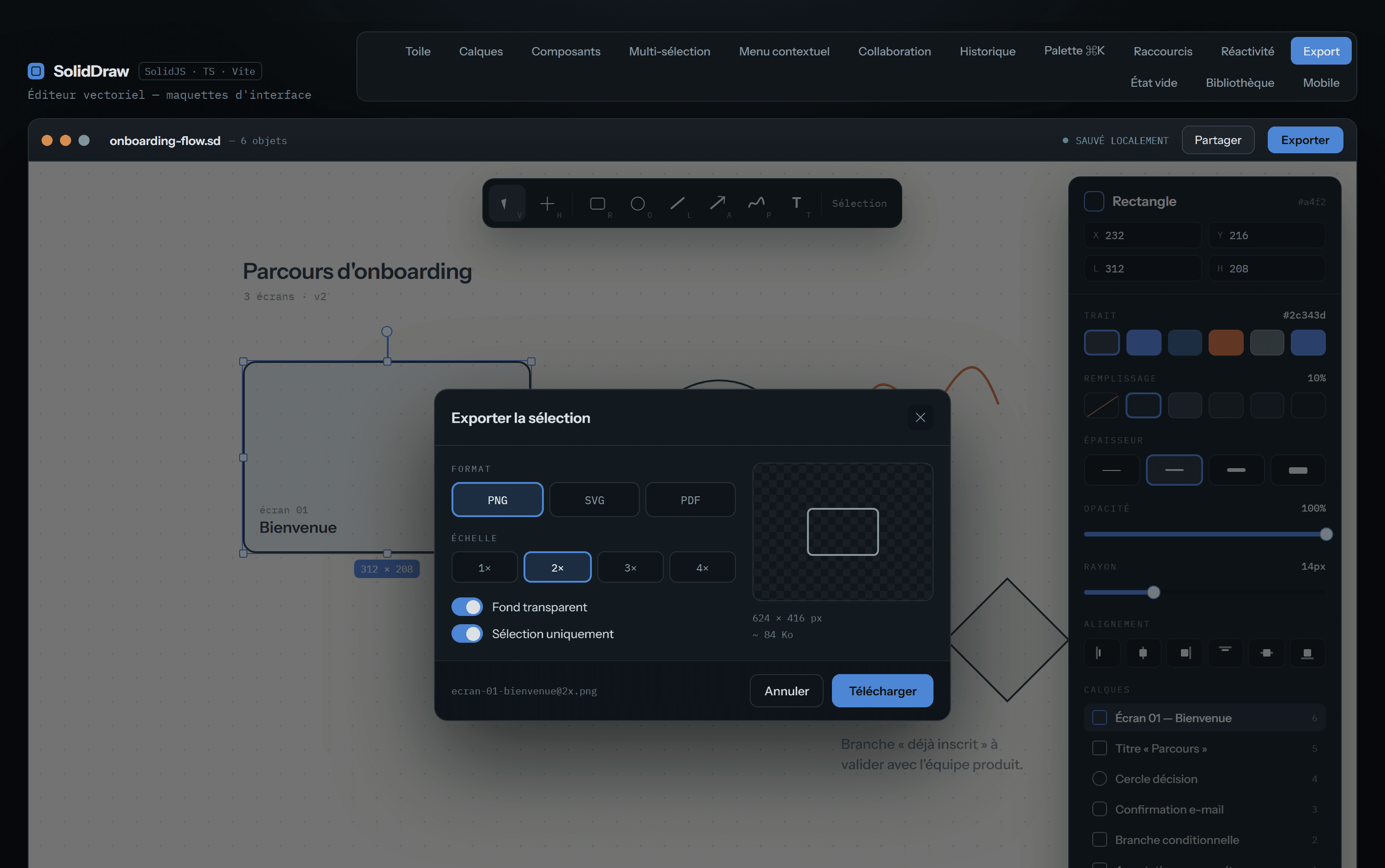Align the selection to the left edge

[1101, 653]
